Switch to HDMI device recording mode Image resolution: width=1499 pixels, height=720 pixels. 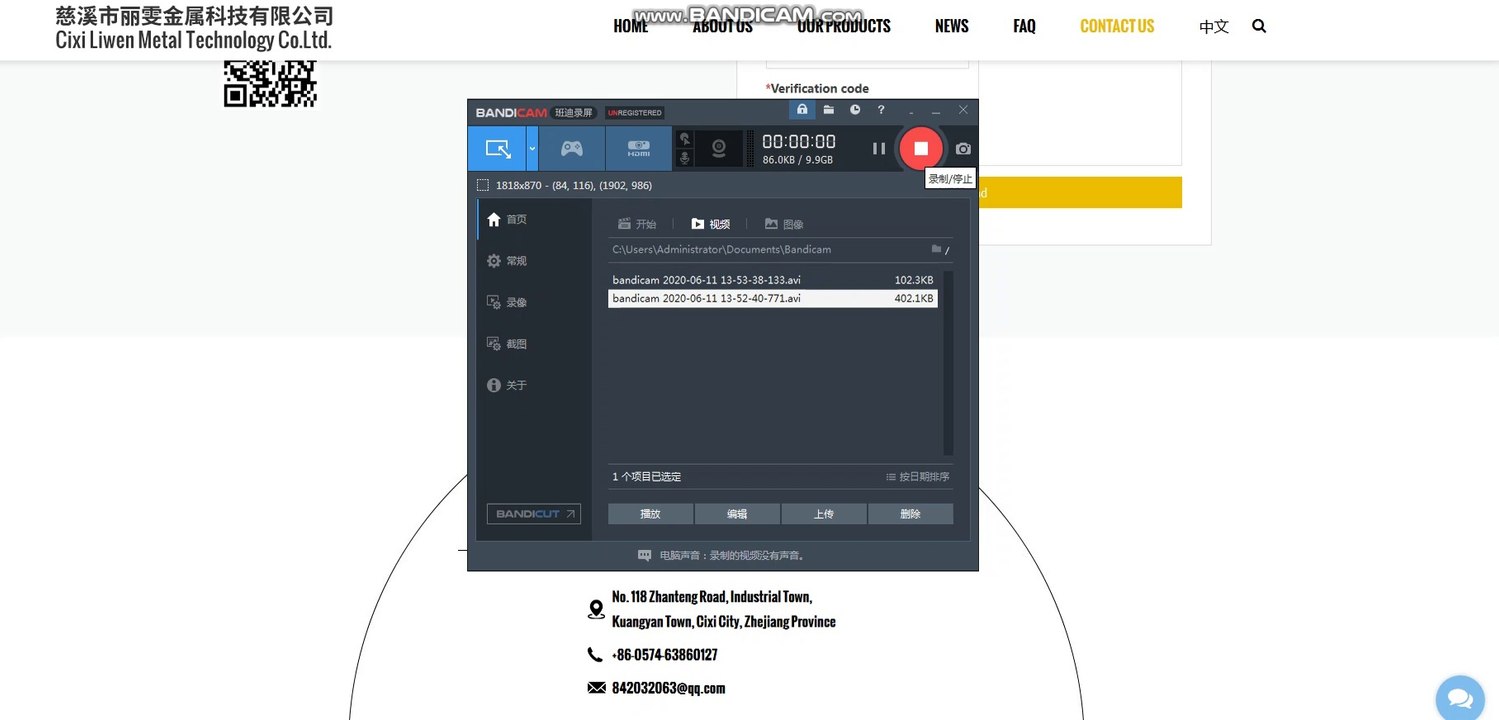point(638,149)
